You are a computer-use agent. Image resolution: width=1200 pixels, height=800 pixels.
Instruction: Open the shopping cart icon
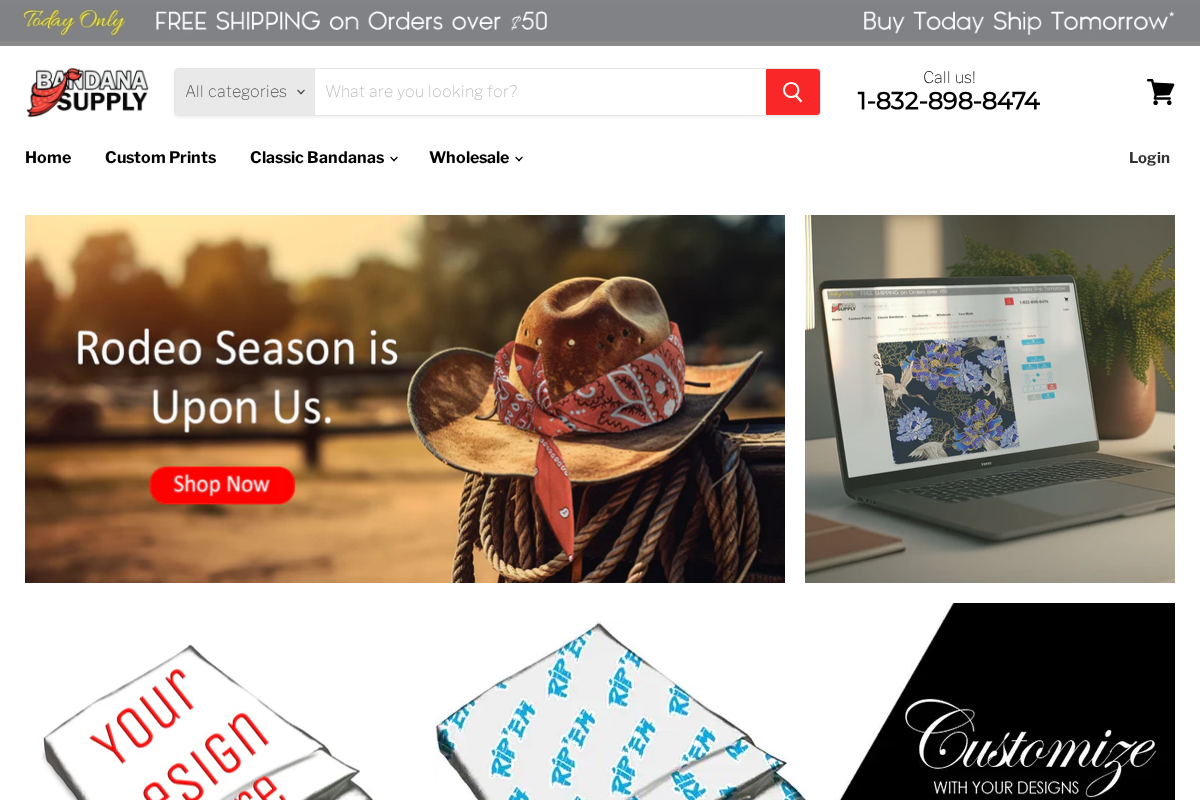(x=1160, y=92)
